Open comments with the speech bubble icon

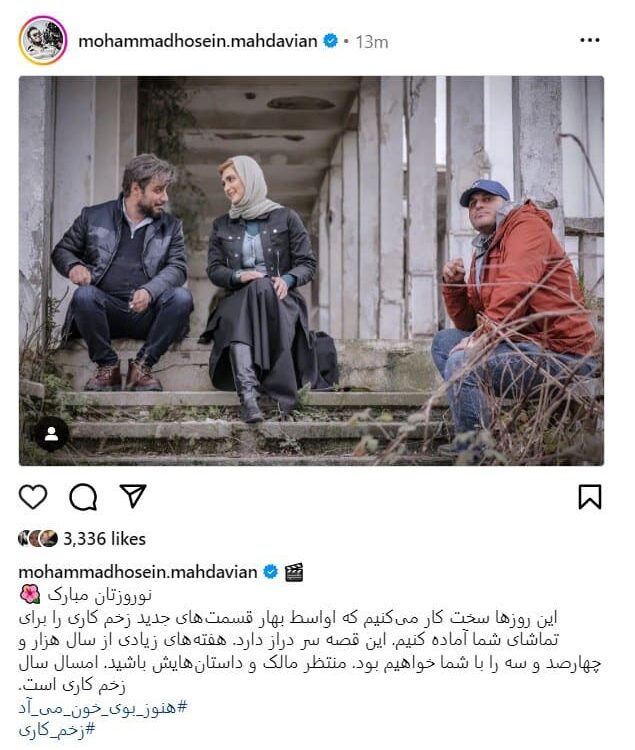point(83,497)
